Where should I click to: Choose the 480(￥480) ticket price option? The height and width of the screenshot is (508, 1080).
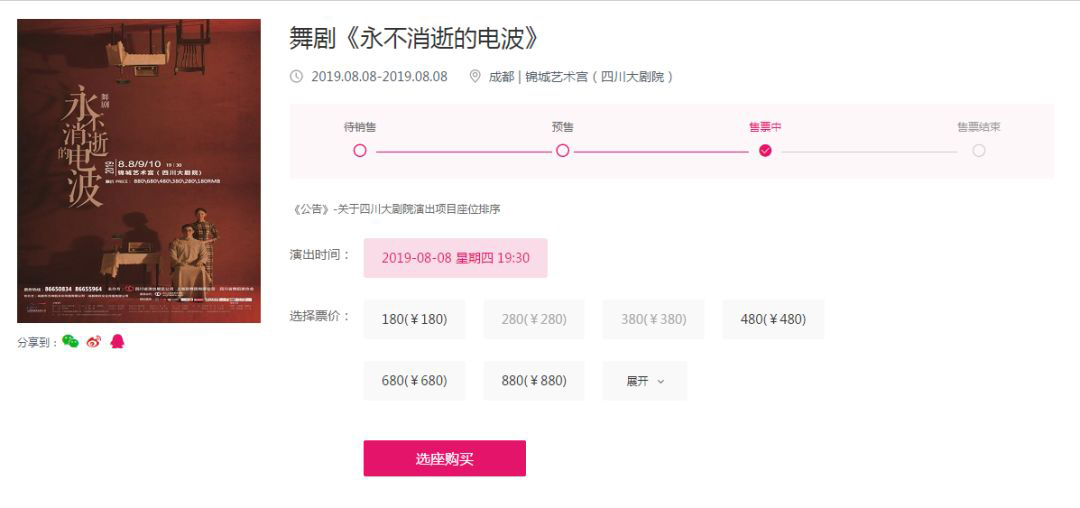[x=773, y=320]
